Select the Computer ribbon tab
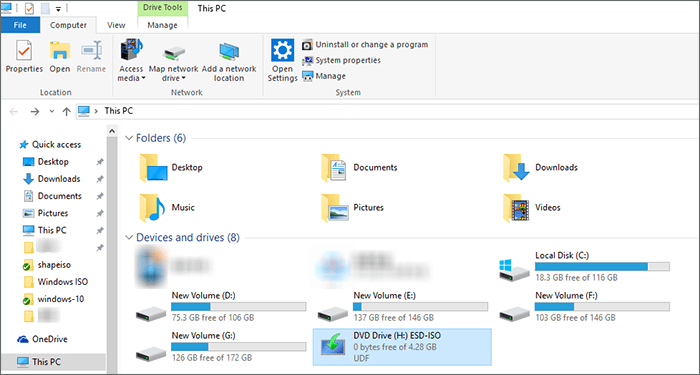700x375 pixels. tap(68, 25)
